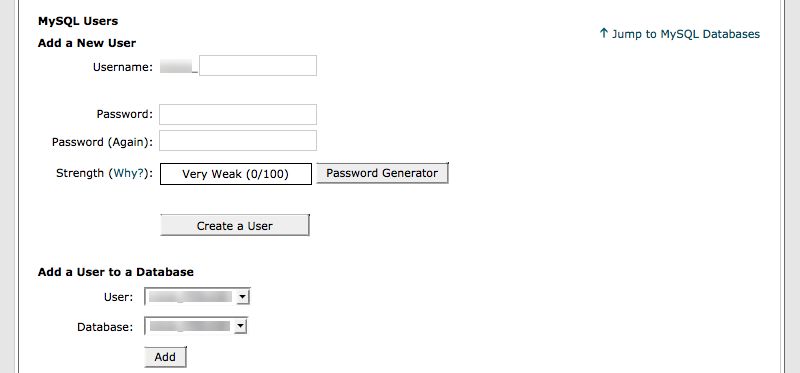
Task: Click the User: label
Action: click(118, 297)
